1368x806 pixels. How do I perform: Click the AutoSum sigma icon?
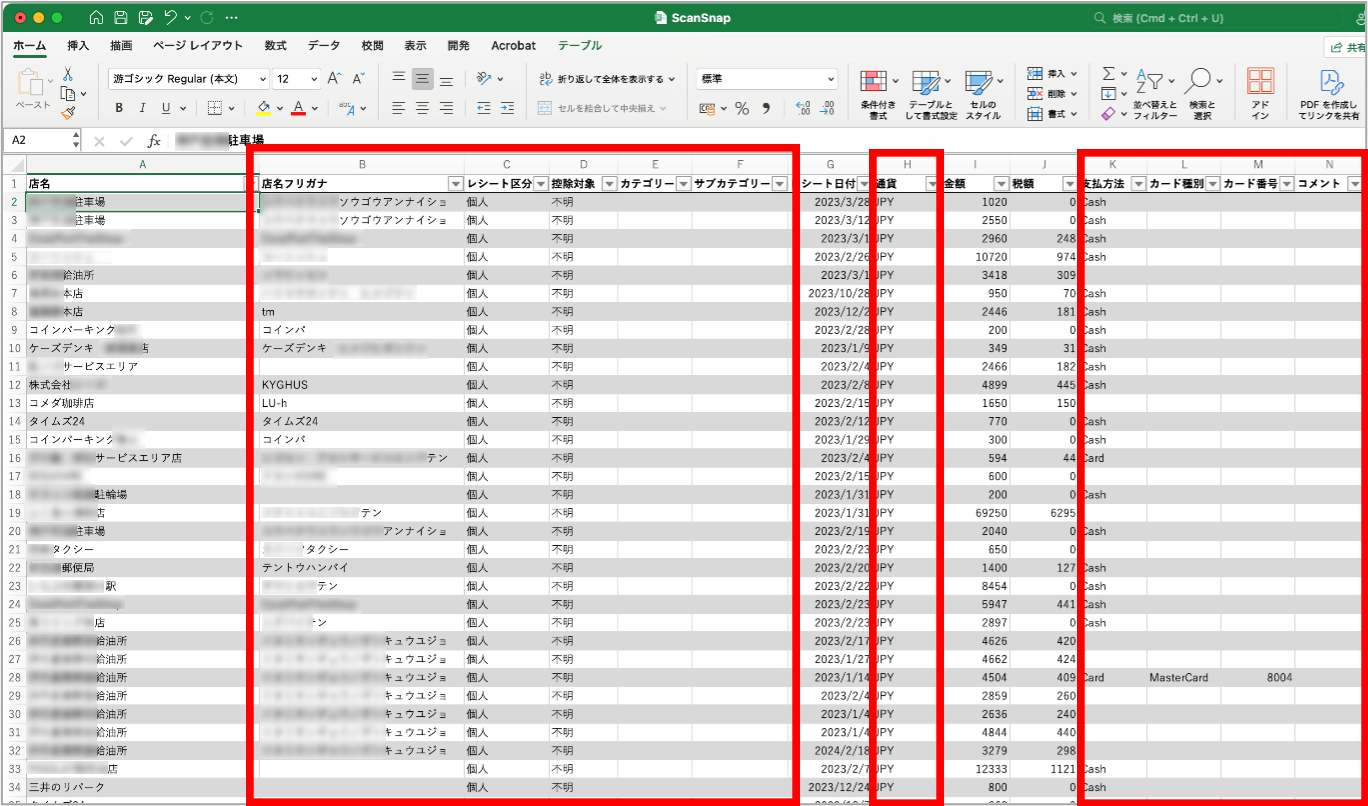click(x=1108, y=74)
